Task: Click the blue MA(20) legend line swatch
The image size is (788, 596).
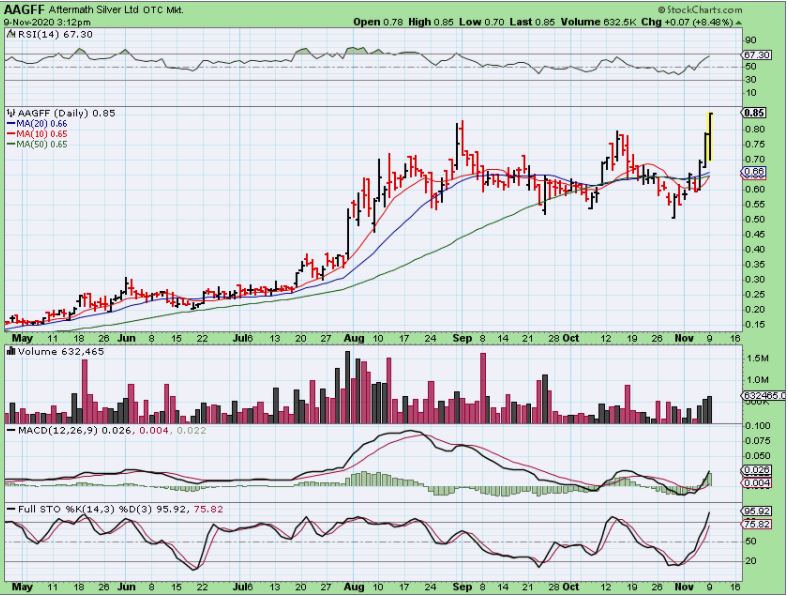Action: pos(11,124)
